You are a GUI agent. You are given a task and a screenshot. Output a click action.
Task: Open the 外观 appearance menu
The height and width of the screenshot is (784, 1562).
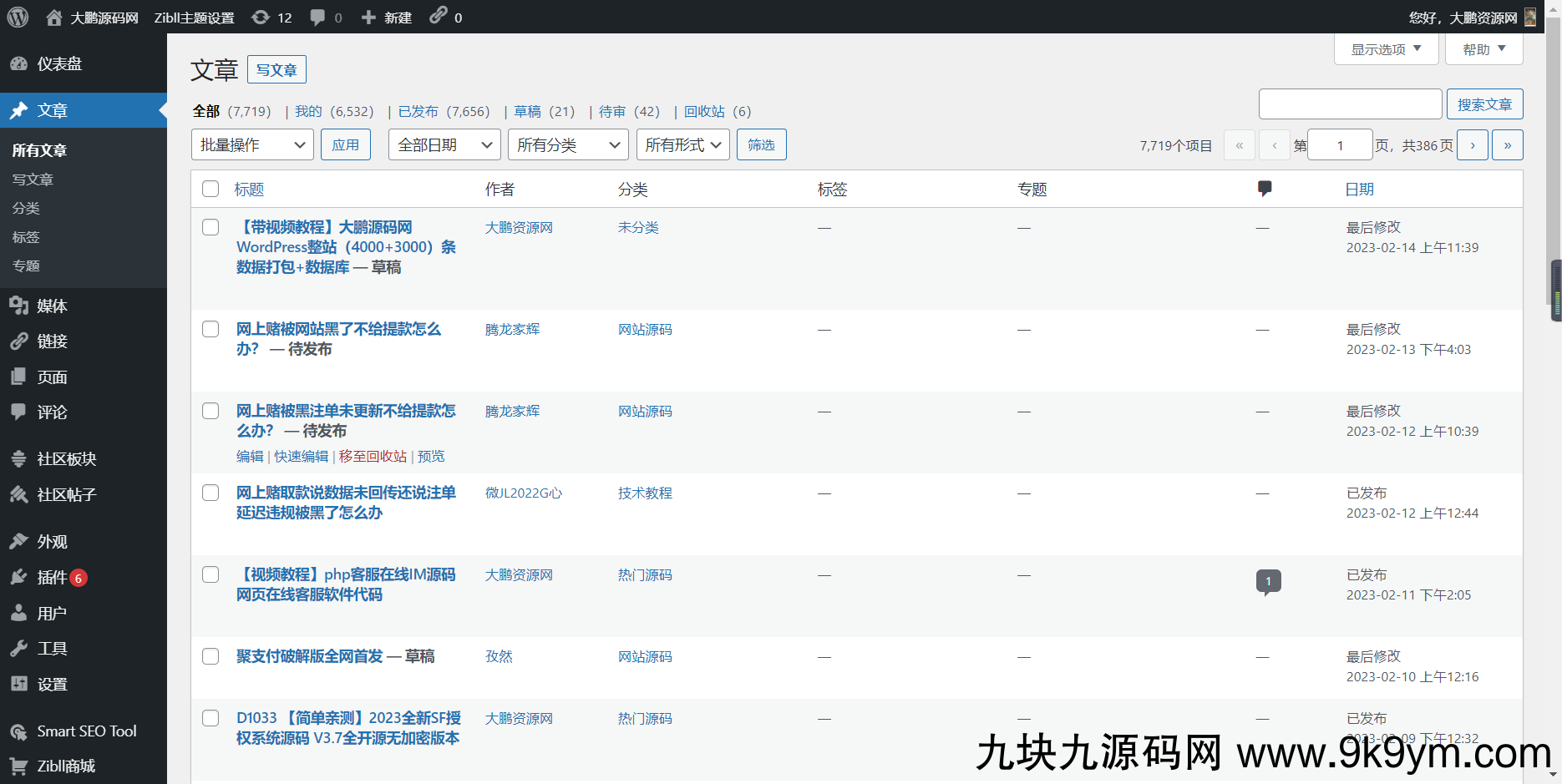point(52,542)
